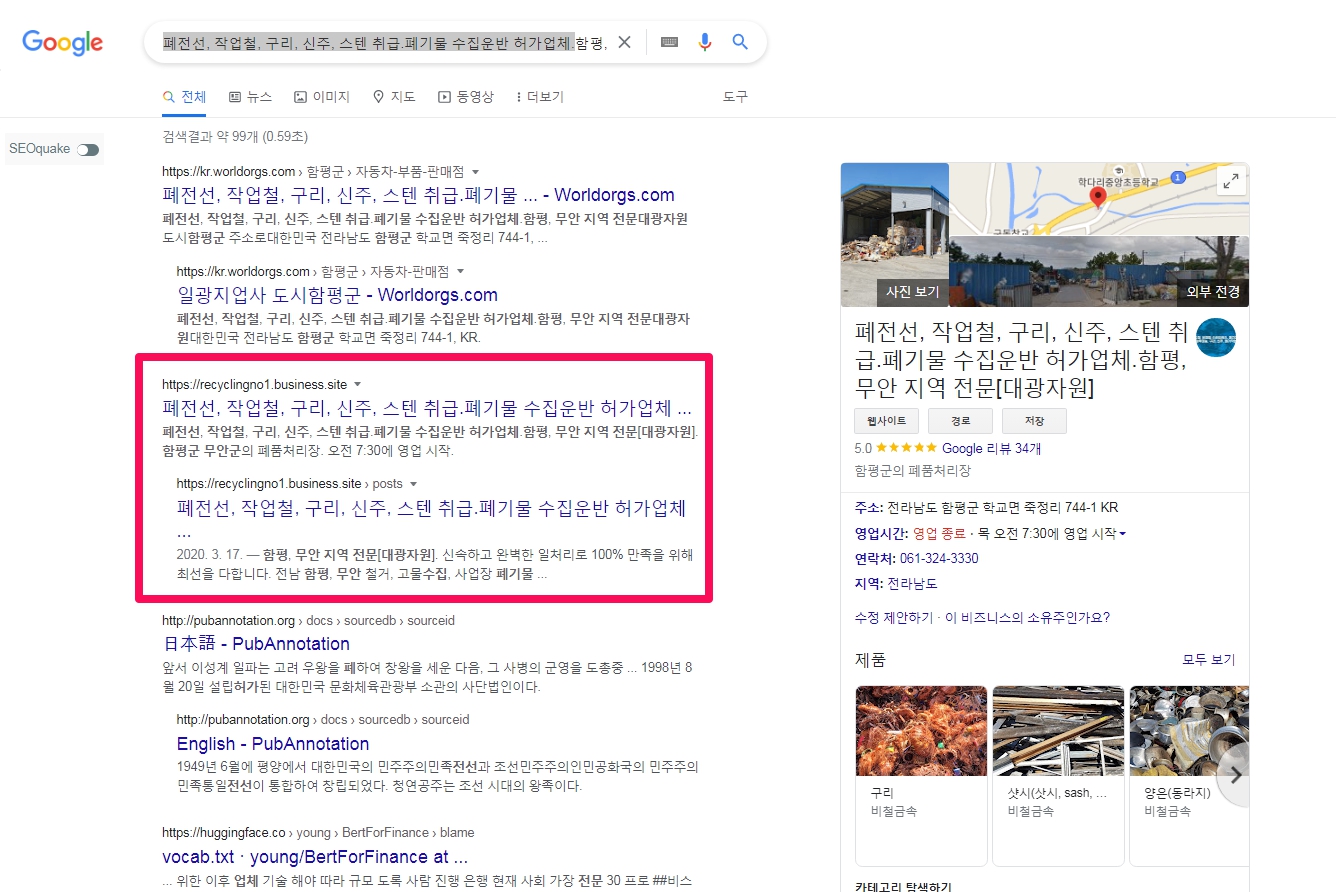Switch to the 뉴스 tab
The width and height of the screenshot is (1336, 892).
click(250, 97)
